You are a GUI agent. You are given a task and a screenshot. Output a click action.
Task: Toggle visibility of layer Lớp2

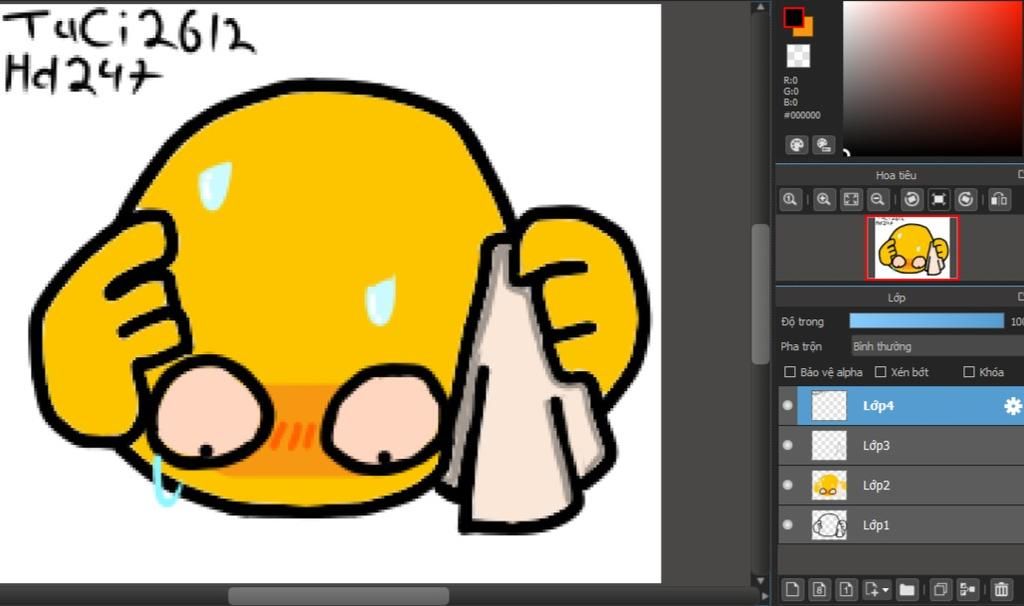tap(788, 485)
